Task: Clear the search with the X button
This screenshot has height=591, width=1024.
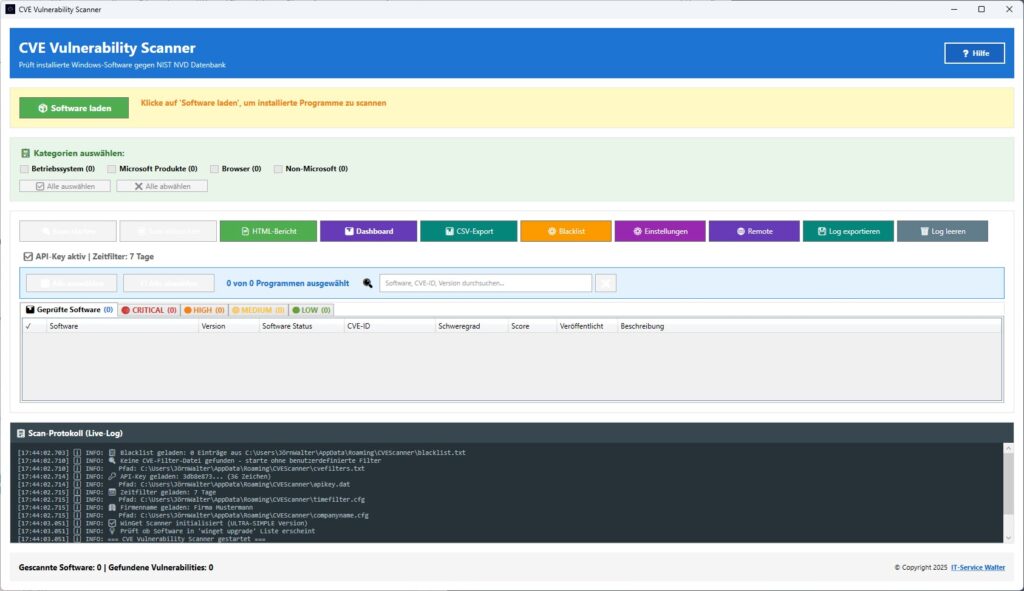Action: pyautogui.click(x=604, y=283)
